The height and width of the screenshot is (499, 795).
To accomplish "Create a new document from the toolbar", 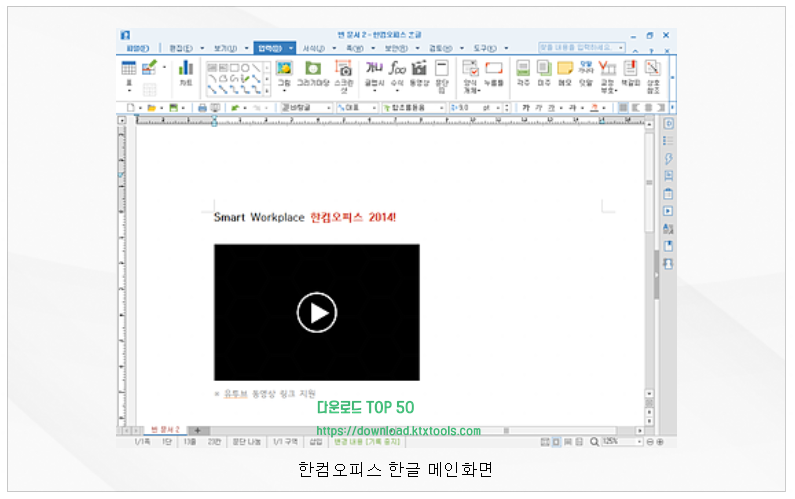I will click(131, 108).
